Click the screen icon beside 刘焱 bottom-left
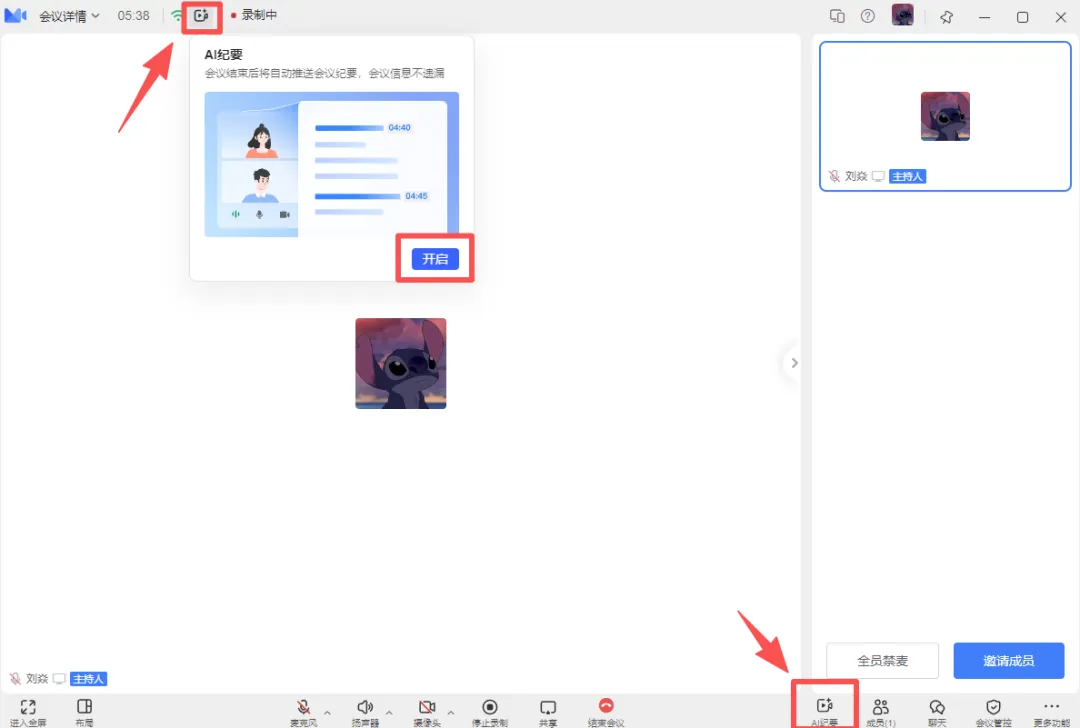 pos(59,679)
